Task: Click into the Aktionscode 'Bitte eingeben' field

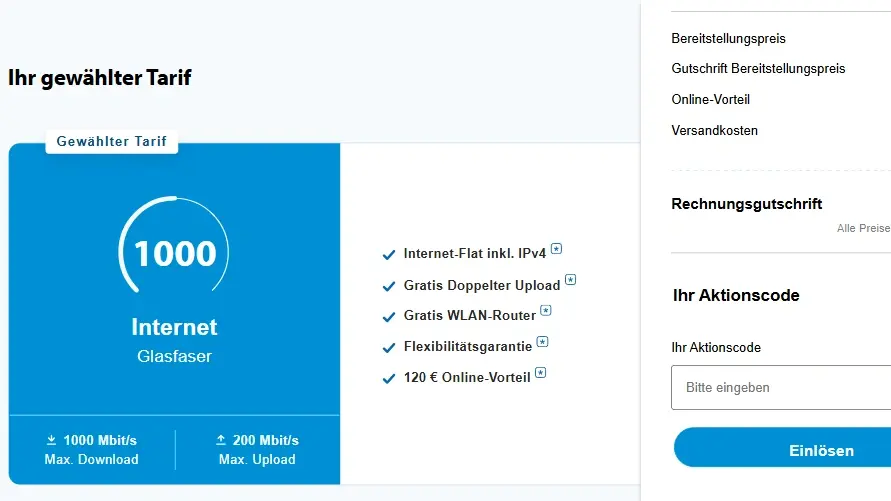Action: point(781,387)
